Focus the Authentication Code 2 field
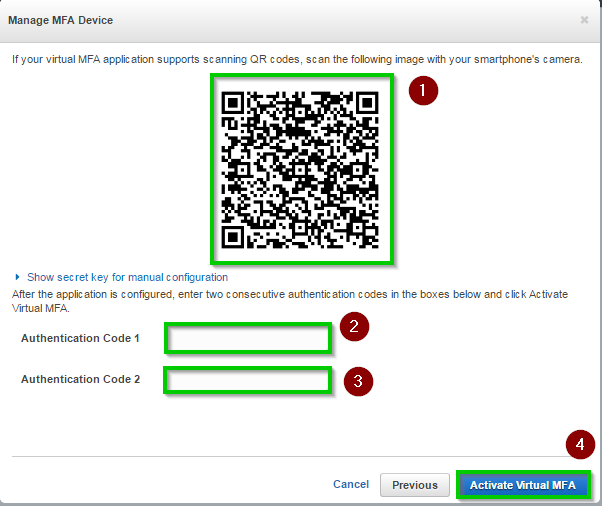Image resolution: width=602 pixels, height=506 pixels. pos(247,380)
